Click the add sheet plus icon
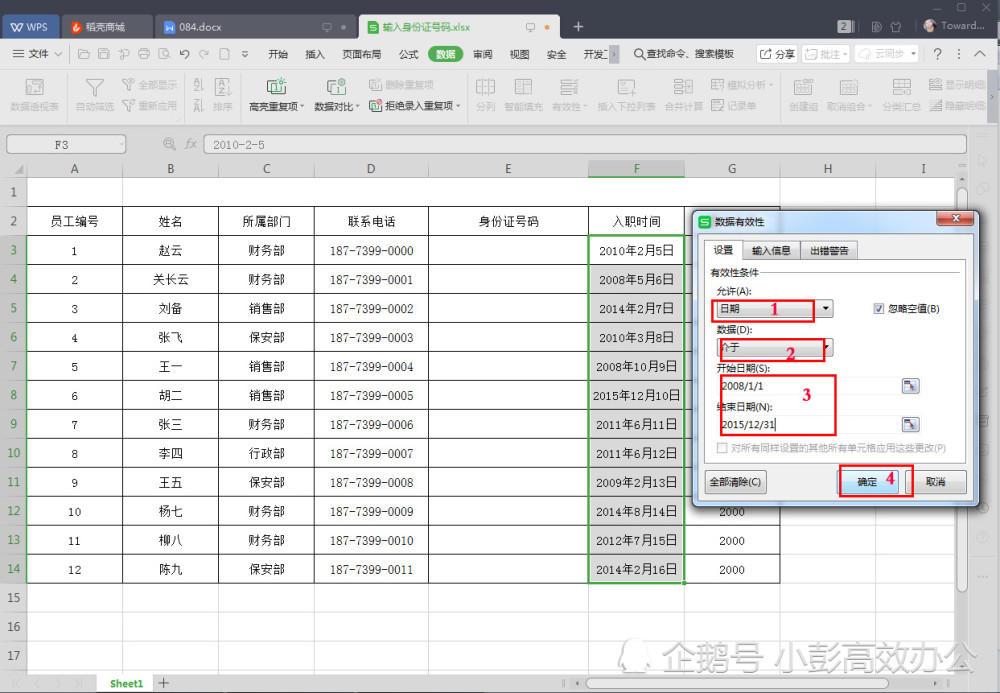1000x693 pixels. [164, 683]
